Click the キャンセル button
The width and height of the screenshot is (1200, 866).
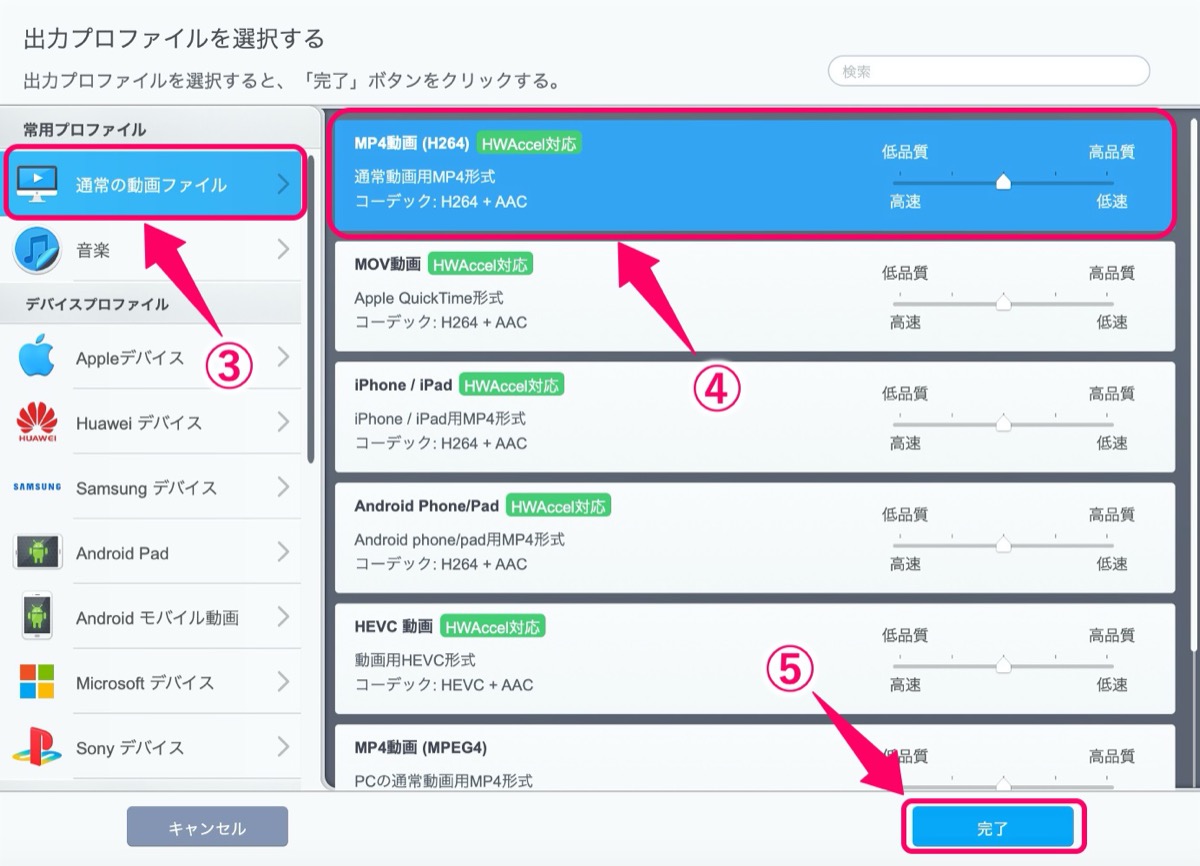[x=207, y=827]
